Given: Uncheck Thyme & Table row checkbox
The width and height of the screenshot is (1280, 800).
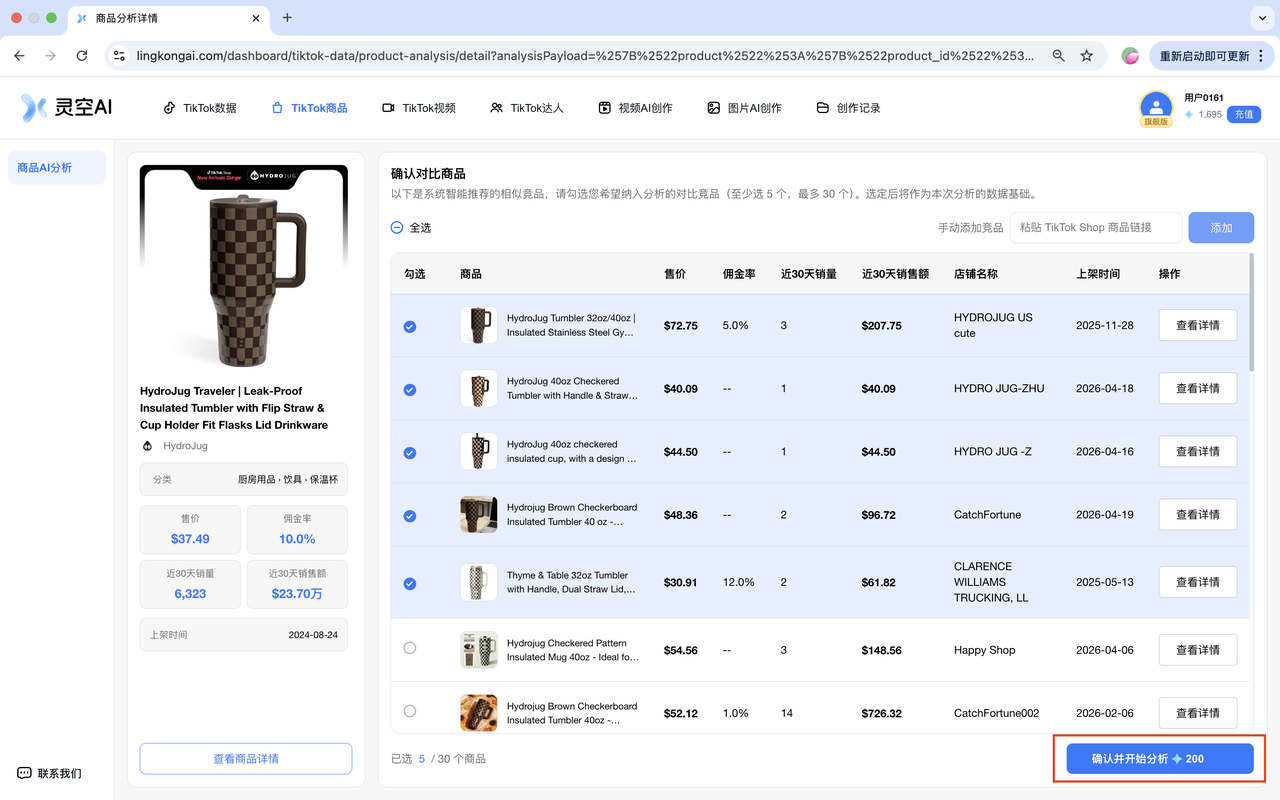Looking at the screenshot, I should 410,584.
